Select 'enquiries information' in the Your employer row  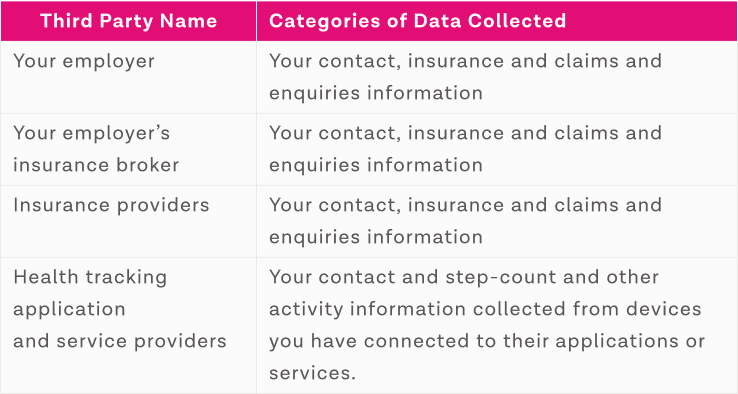[x=376, y=93]
